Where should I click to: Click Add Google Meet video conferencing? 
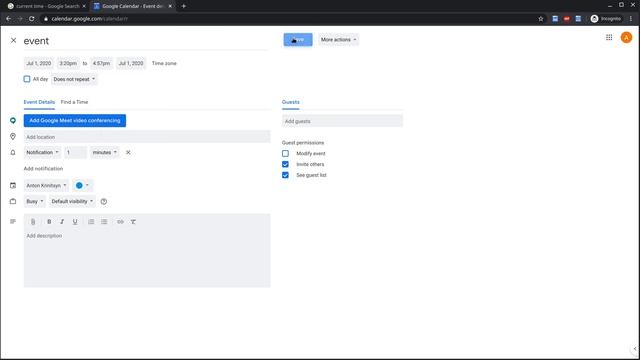click(x=75, y=120)
